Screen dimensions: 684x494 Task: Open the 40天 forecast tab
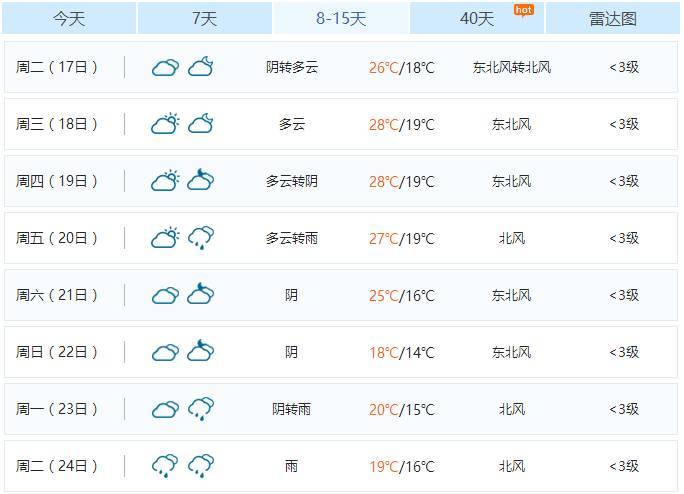[477, 19]
